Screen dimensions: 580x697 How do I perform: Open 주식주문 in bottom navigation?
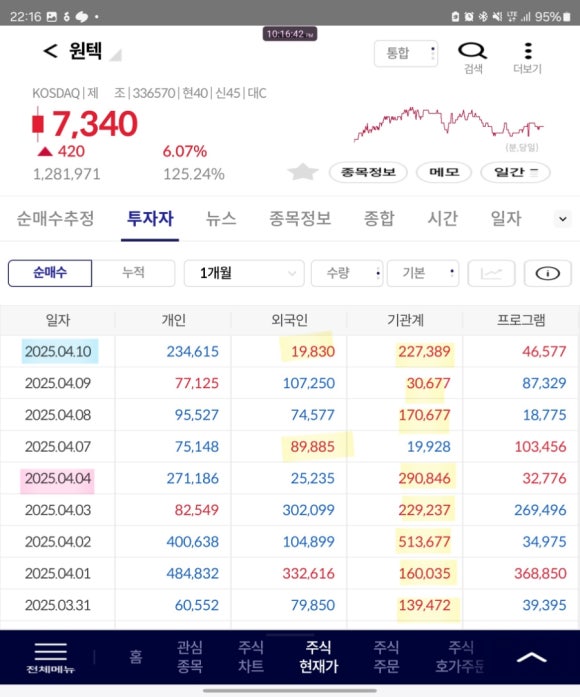pos(386,657)
